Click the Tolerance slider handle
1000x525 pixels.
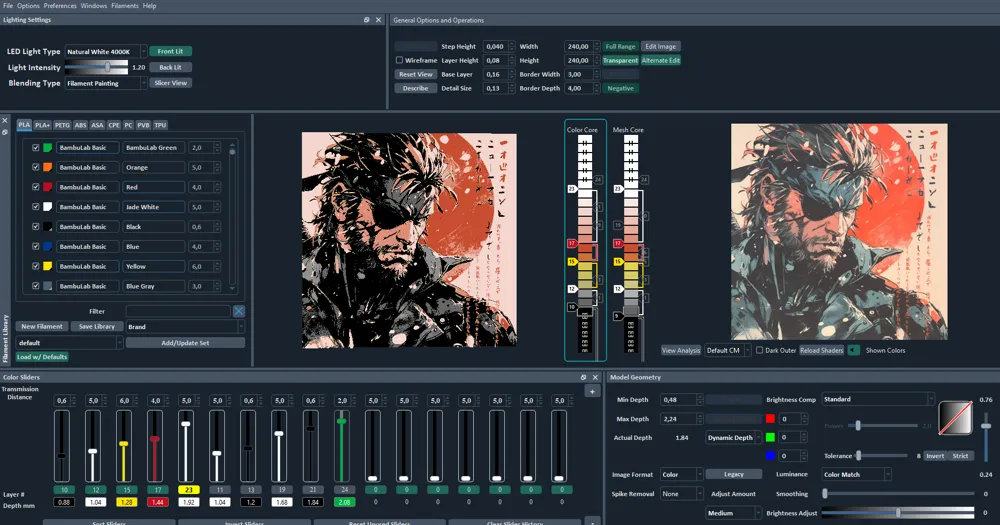(858, 455)
